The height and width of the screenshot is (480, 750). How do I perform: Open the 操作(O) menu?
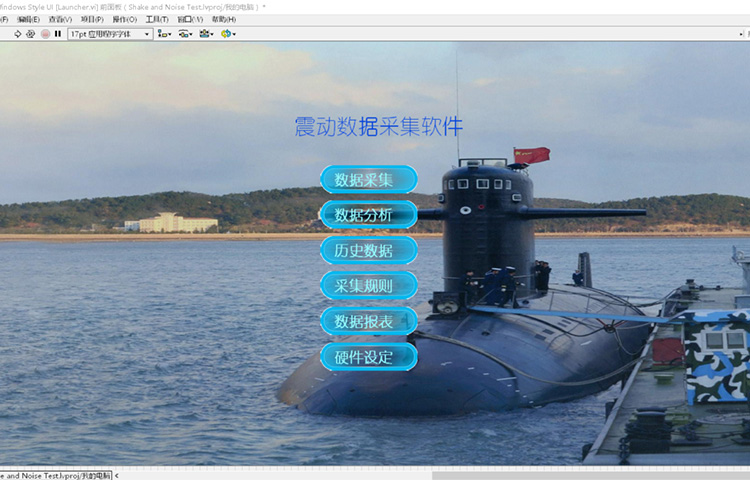[x=125, y=19]
